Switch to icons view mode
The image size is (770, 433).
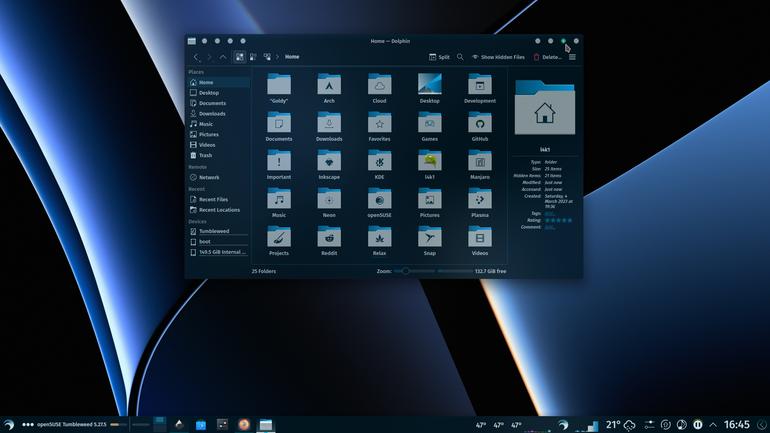(239, 57)
